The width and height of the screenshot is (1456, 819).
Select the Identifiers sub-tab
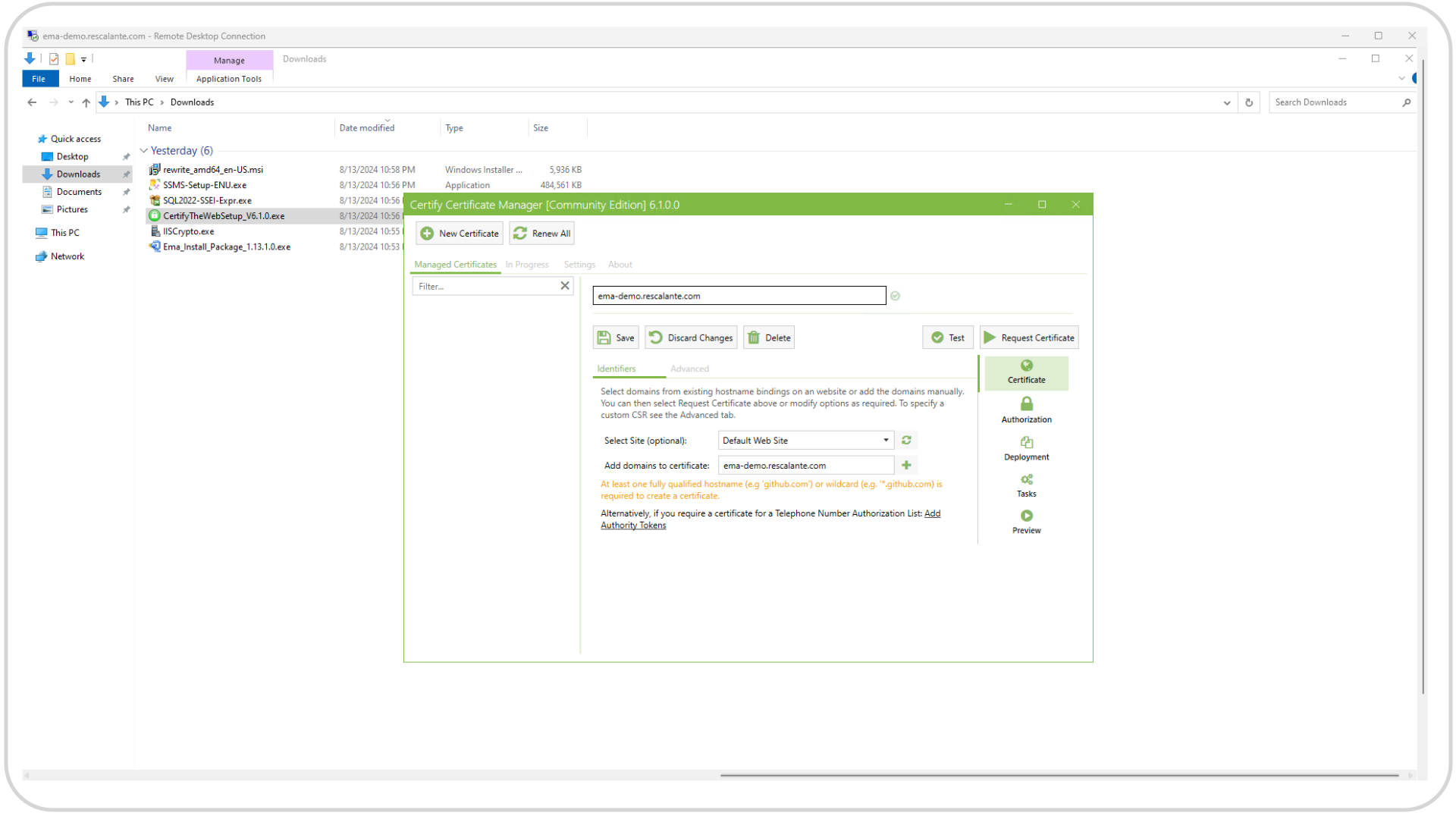click(x=617, y=369)
